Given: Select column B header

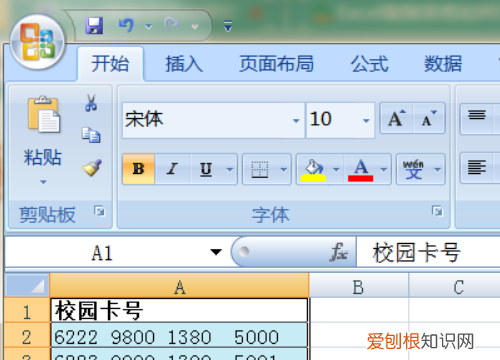Looking at the screenshot, I should click(359, 286).
